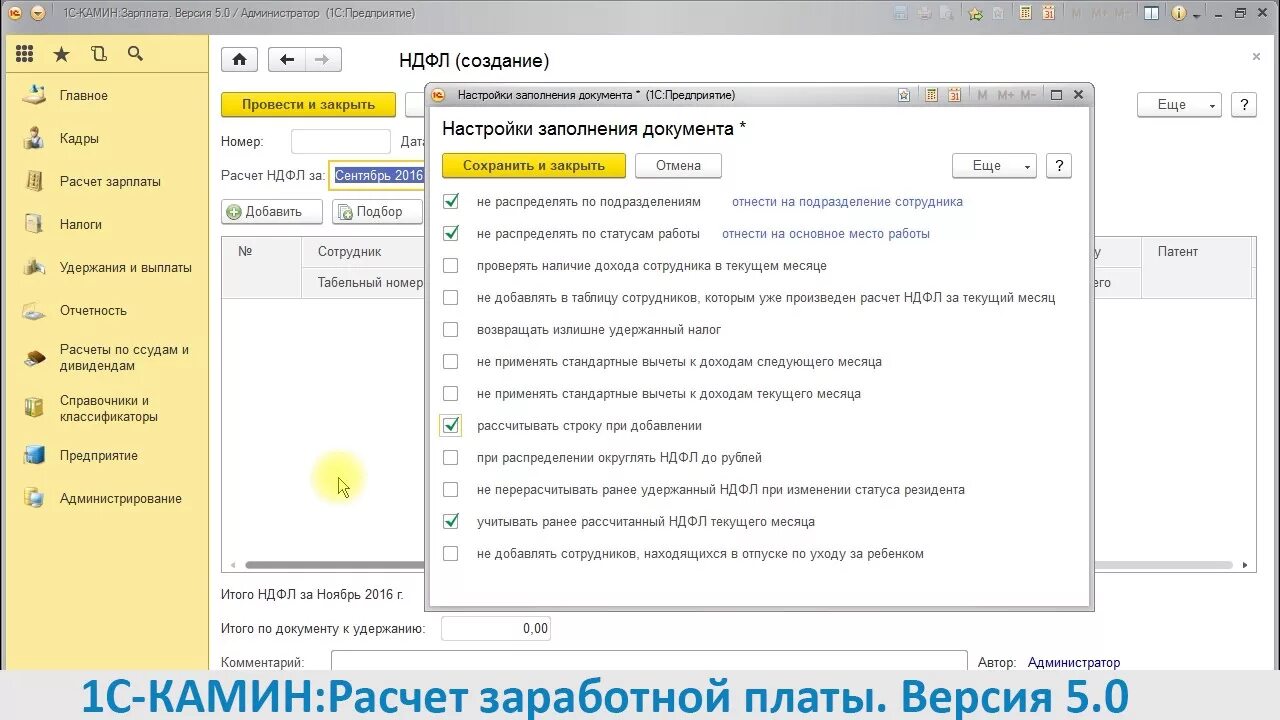Click Добавить button with plus icon
Image resolution: width=1280 pixels, height=720 pixels.
[272, 212]
